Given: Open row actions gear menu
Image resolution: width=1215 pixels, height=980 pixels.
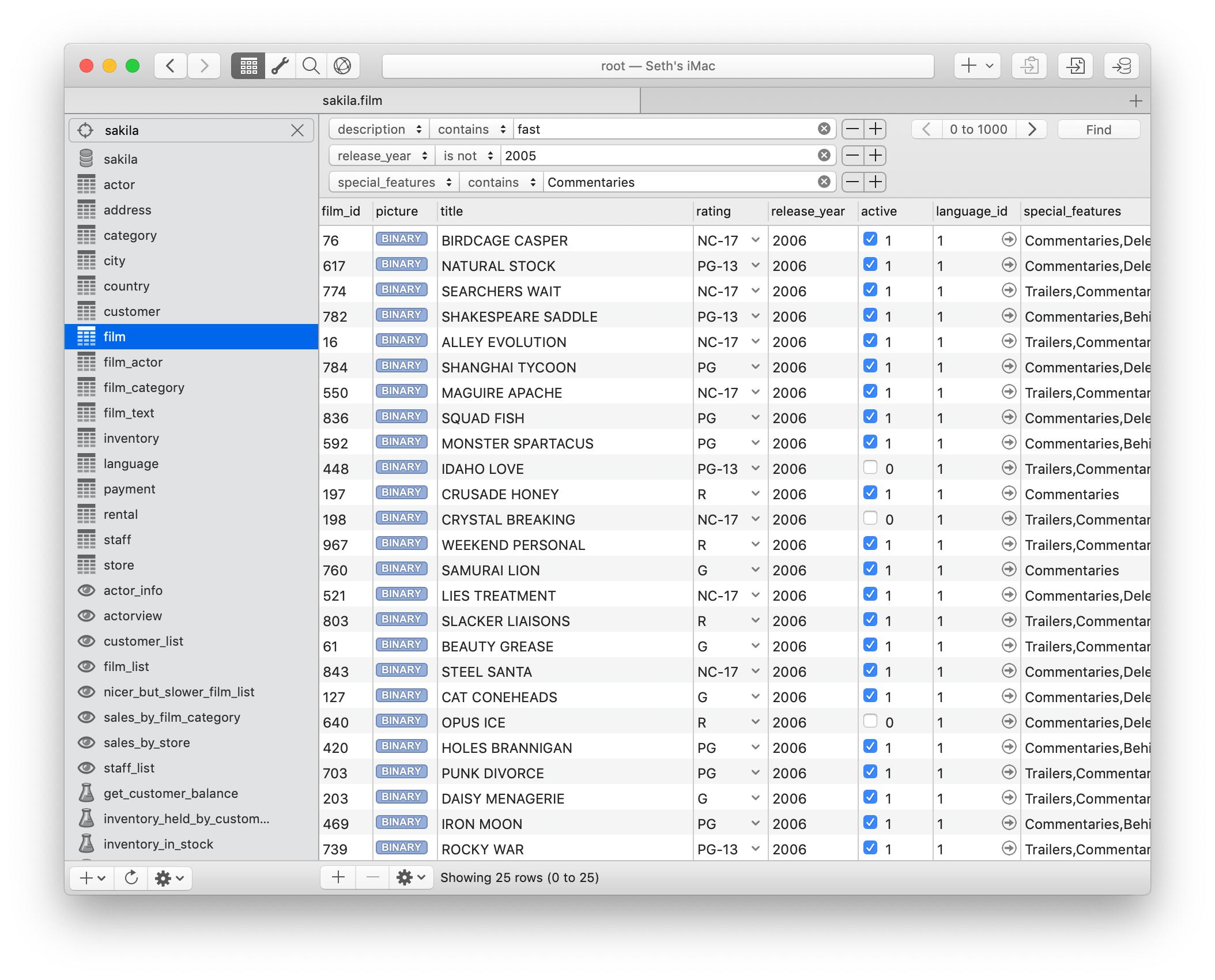Looking at the screenshot, I should click(411, 877).
